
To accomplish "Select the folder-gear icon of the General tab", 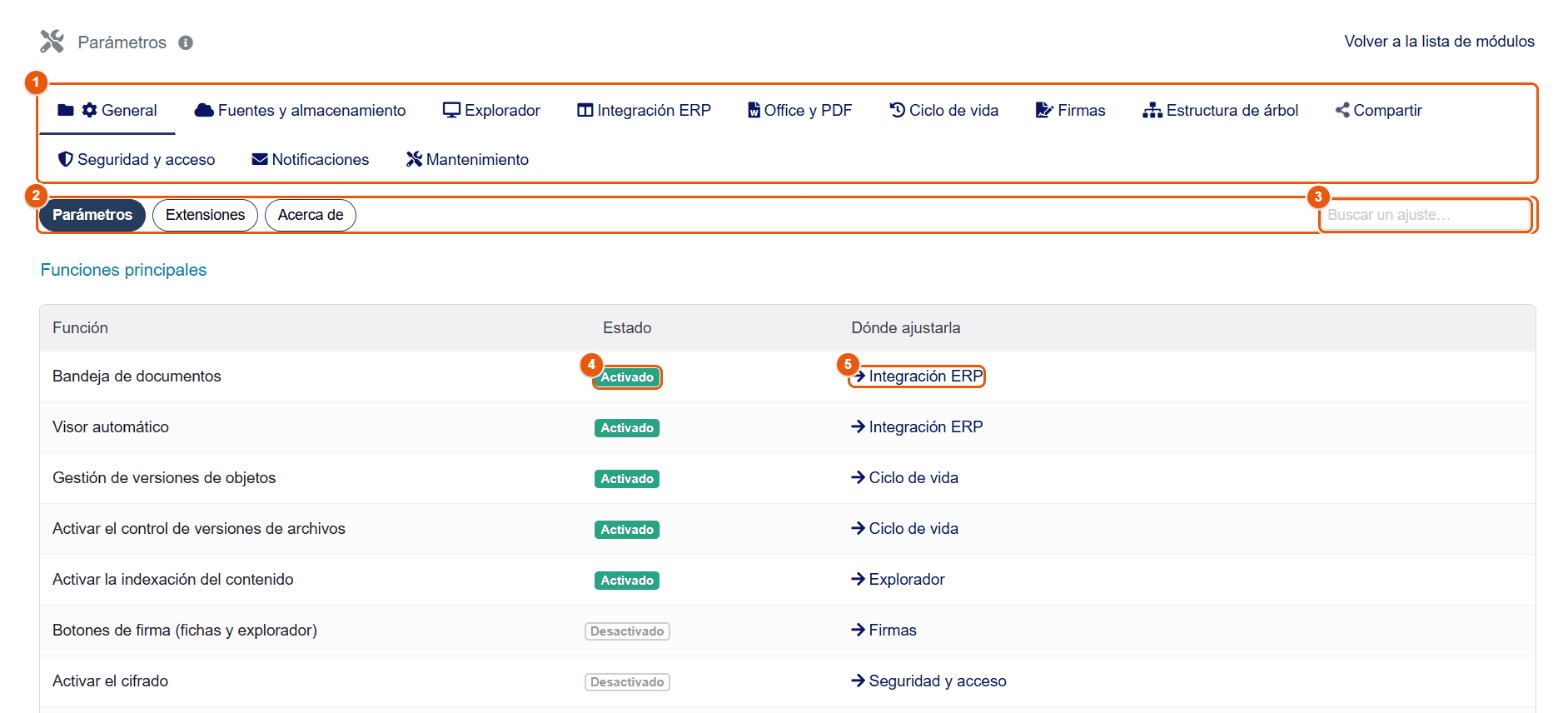I will coord(77,110).
